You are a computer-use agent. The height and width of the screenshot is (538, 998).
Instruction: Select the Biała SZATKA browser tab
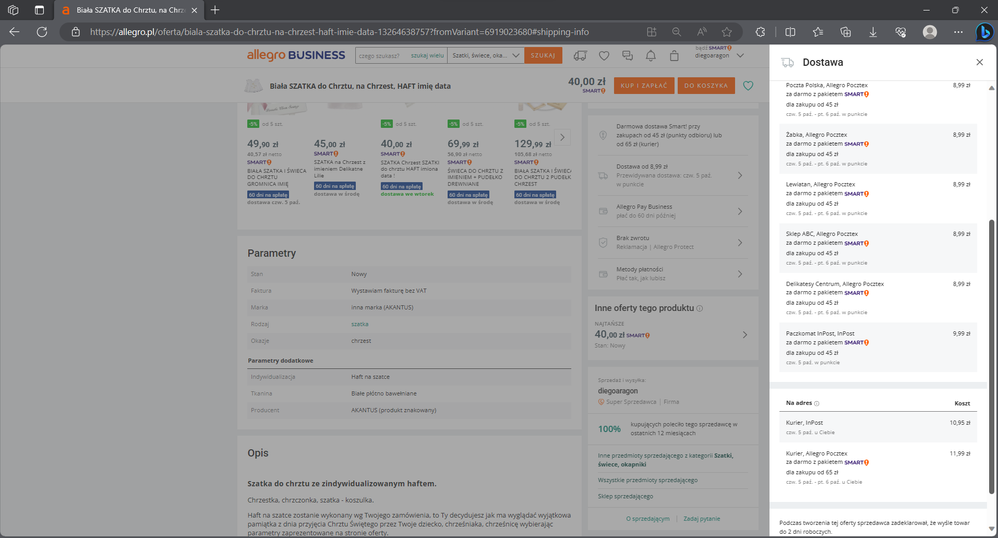pos(128,10)
